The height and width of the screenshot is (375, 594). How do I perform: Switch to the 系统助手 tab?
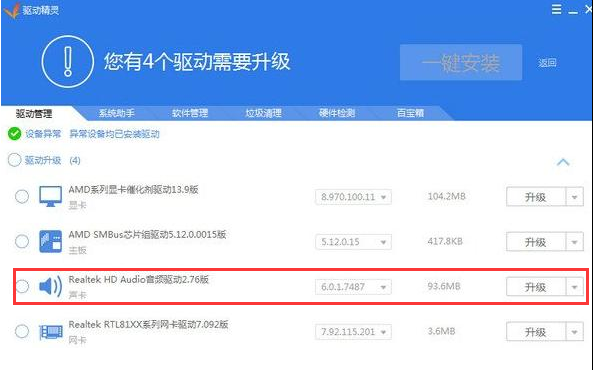click(116, 113)
